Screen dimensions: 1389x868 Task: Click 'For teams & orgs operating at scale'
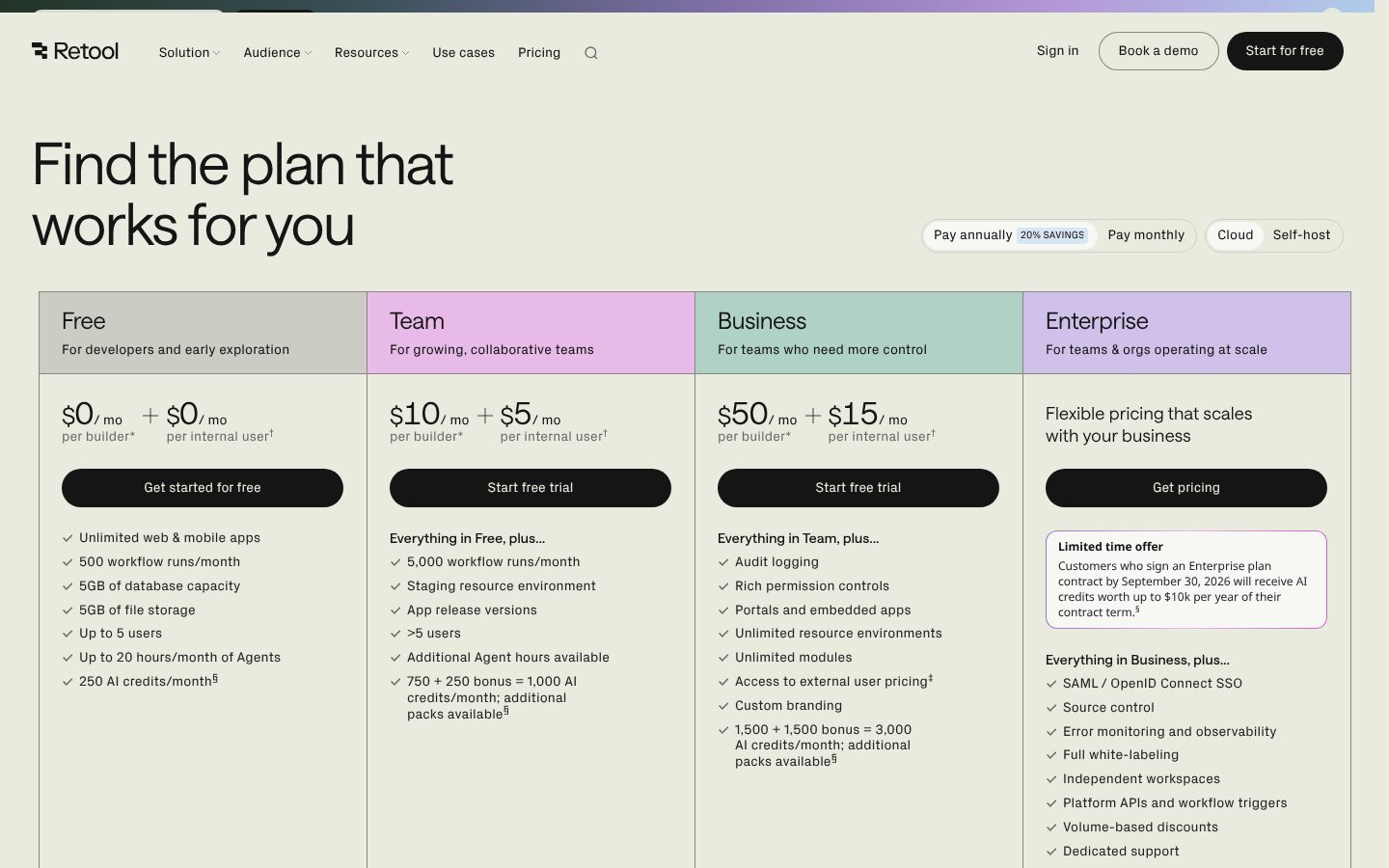(x=1157, y=350)
